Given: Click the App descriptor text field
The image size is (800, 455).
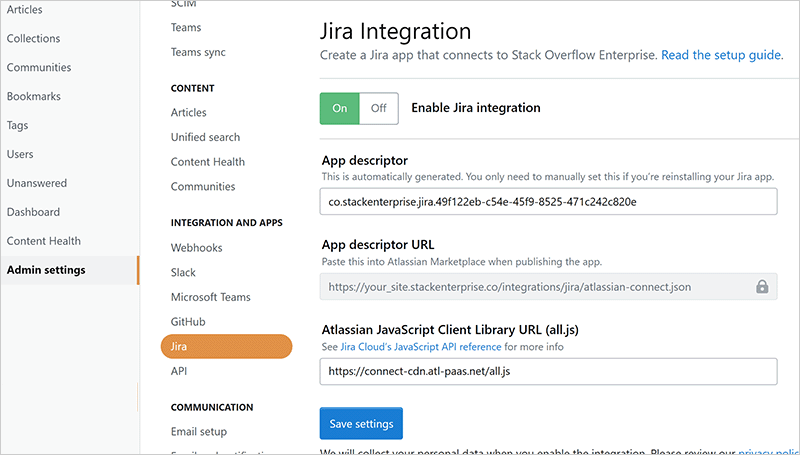Looking at the screenshot, I should tap(548, 201).
